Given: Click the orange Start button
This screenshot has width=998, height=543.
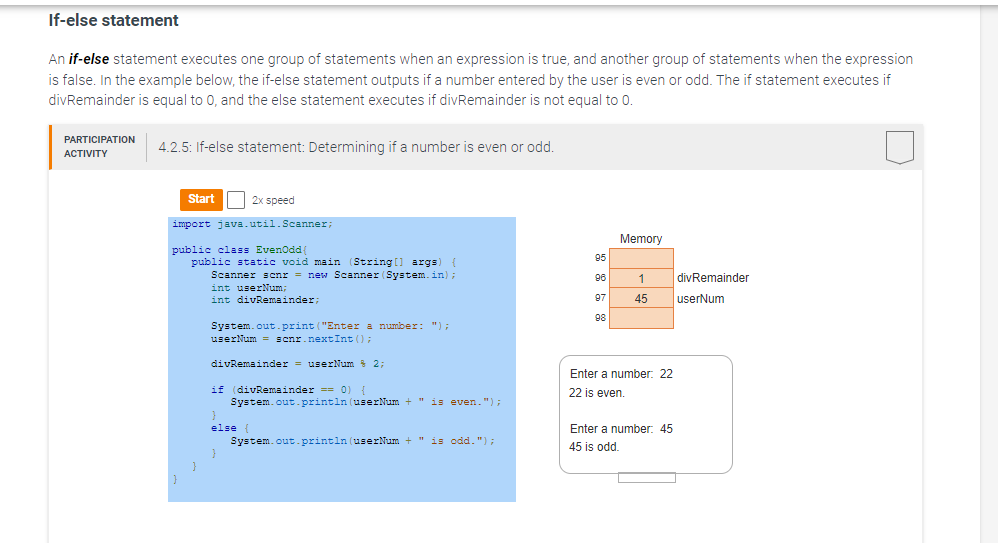Looking at the screenshot, I should [201, 199].
